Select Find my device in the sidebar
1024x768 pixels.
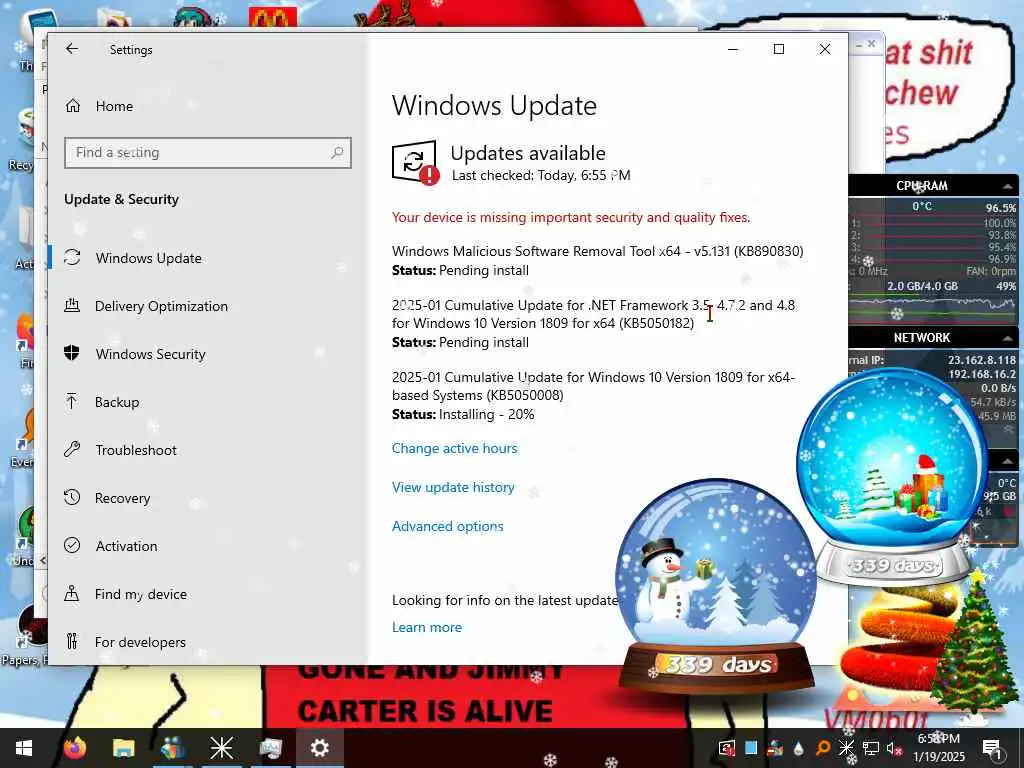click(x=140, y=594)
